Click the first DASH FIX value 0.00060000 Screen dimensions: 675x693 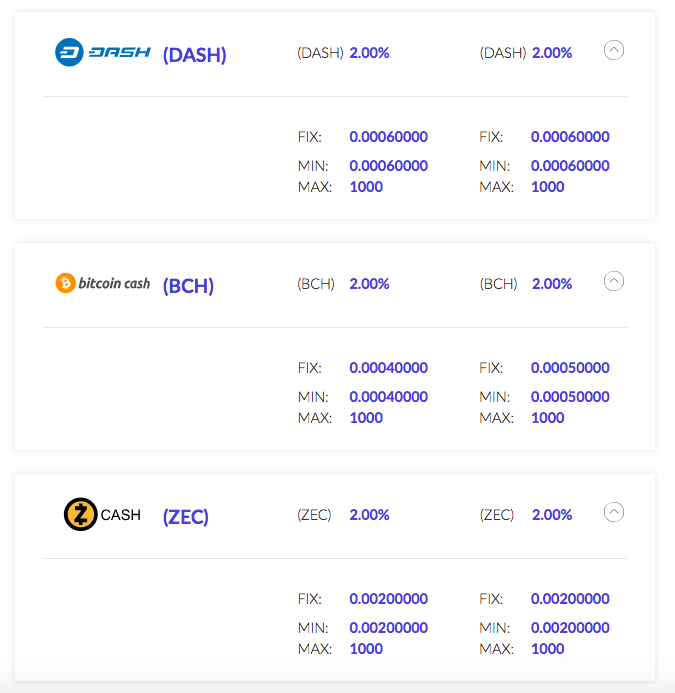click(388, 137)
